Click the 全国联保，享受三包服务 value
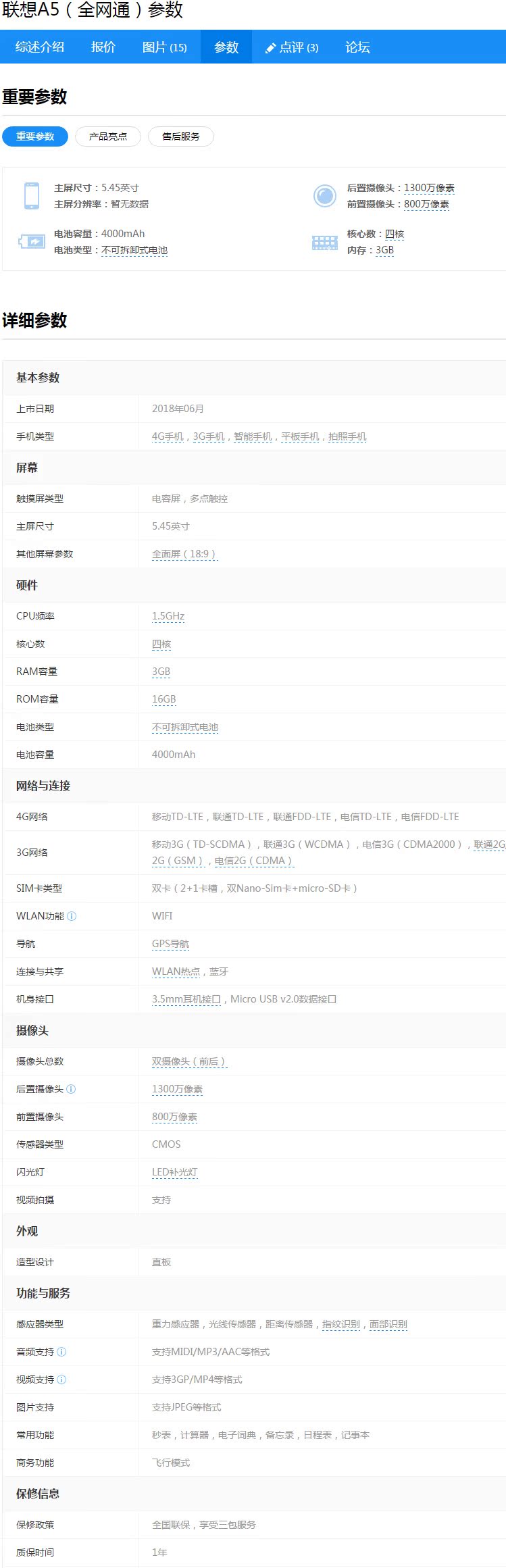 click(204, 1525)
